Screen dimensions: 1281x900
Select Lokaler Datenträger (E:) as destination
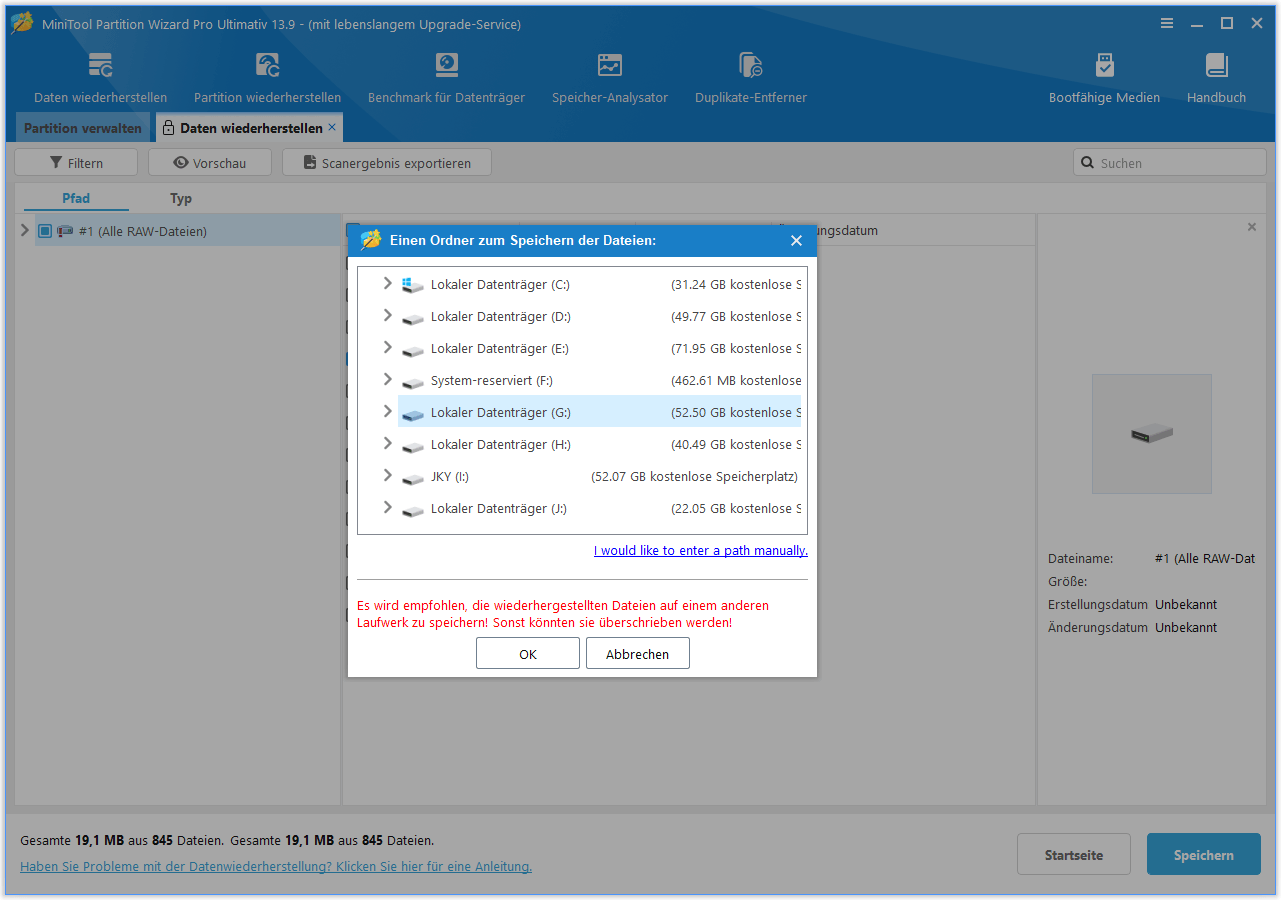[599, 348]
